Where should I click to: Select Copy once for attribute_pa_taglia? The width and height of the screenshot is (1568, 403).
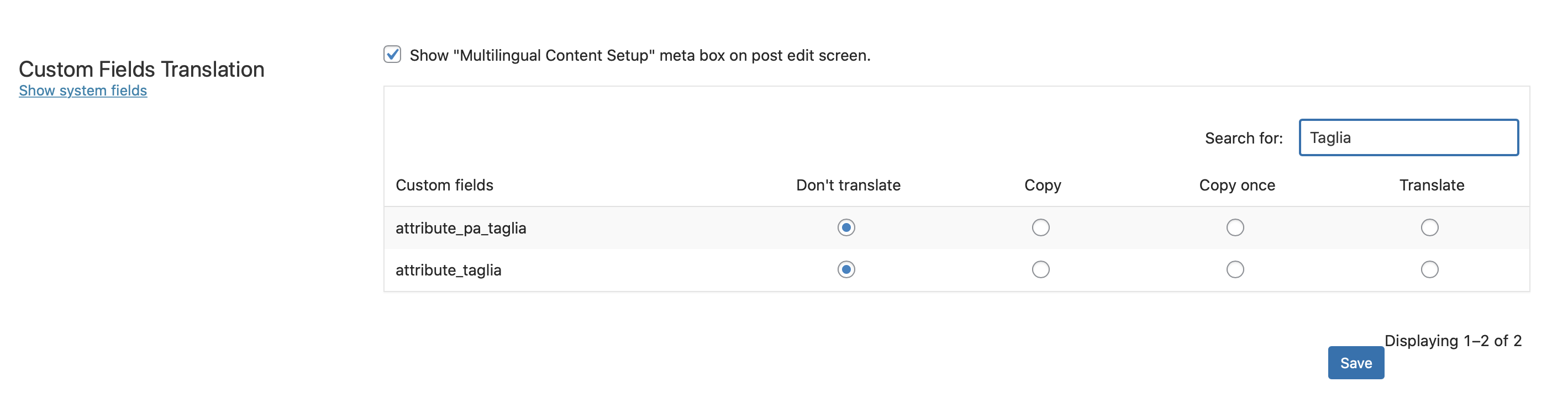pos(1235,227)
